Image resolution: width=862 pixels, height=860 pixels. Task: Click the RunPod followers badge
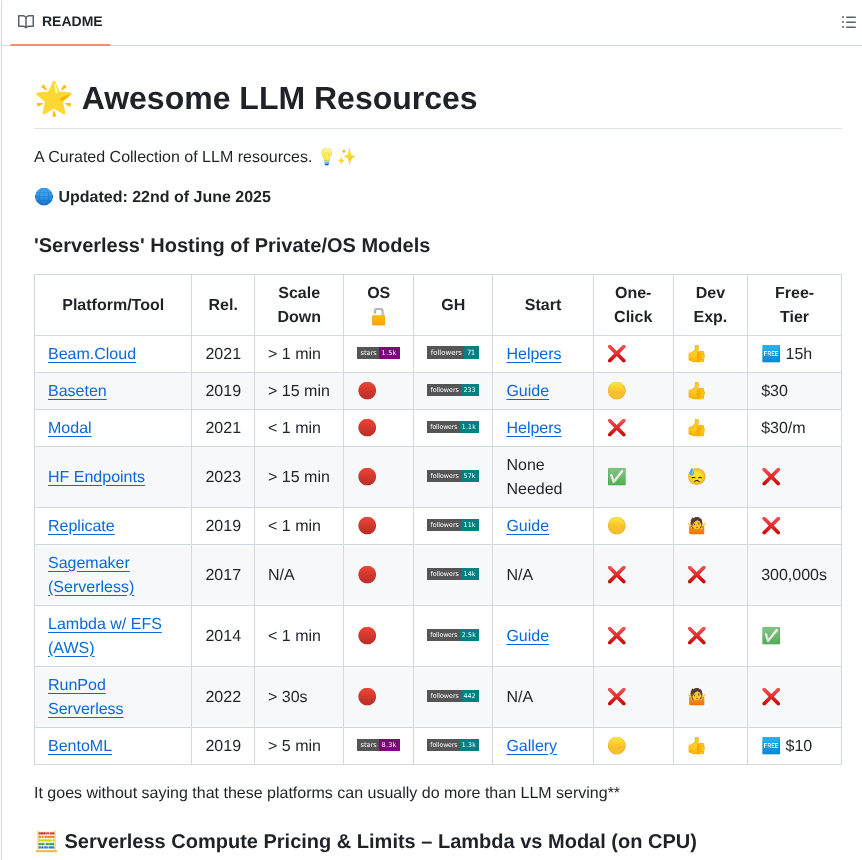[x=452, y=696]
